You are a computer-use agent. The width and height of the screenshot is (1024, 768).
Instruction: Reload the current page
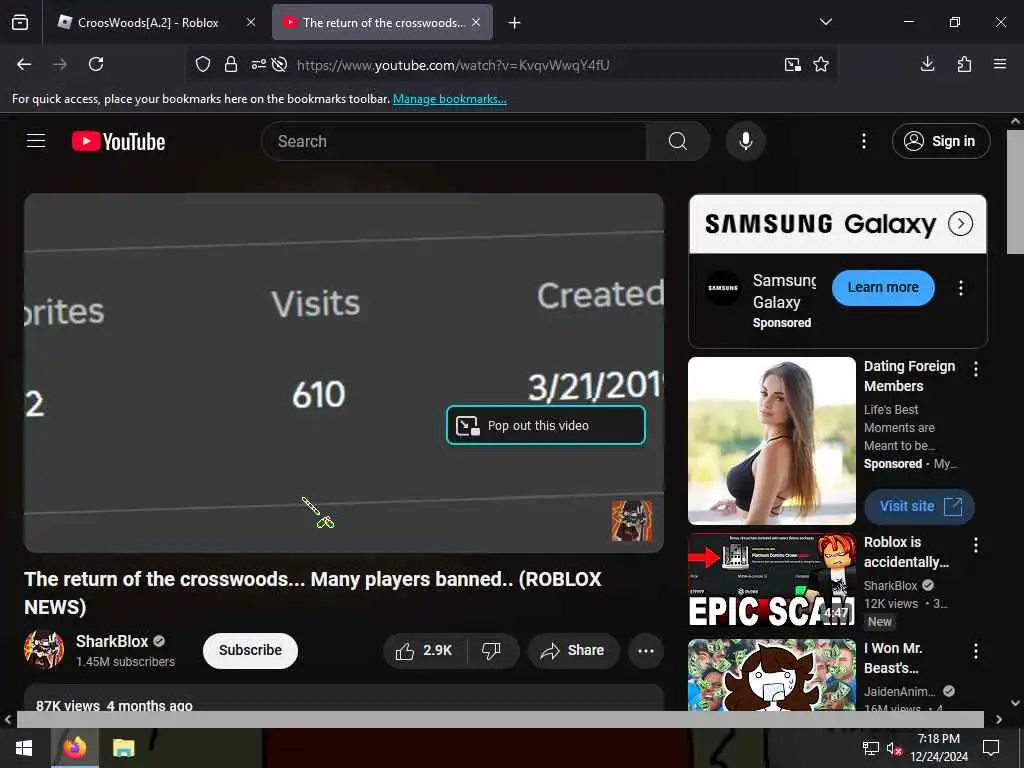point(96,64)
